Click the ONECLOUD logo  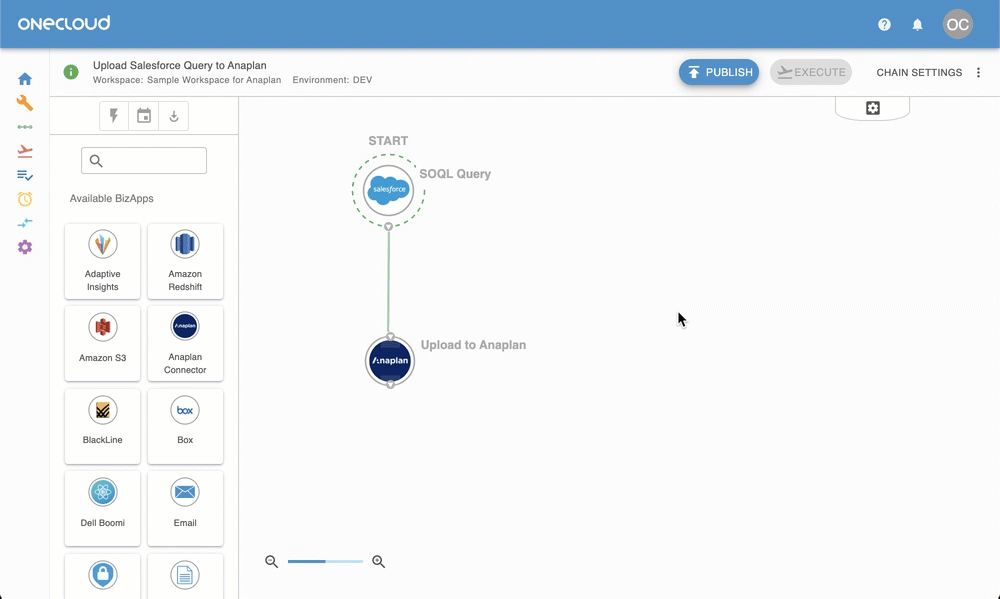[64, 24]
